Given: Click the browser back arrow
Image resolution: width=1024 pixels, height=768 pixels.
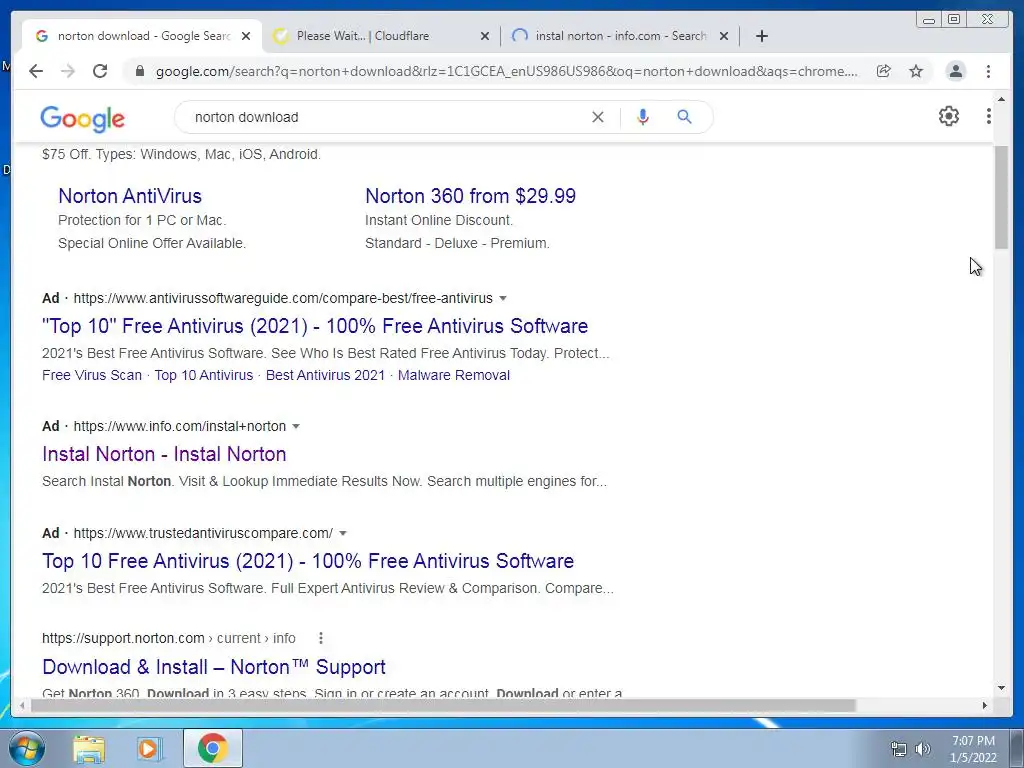Looking at the screenshot, I should (36, 71).
